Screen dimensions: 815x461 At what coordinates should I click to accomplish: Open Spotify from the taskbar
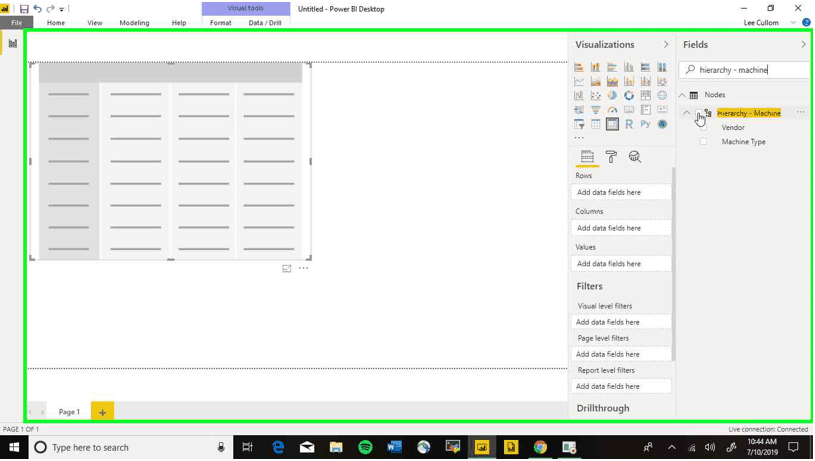[365, 447]
